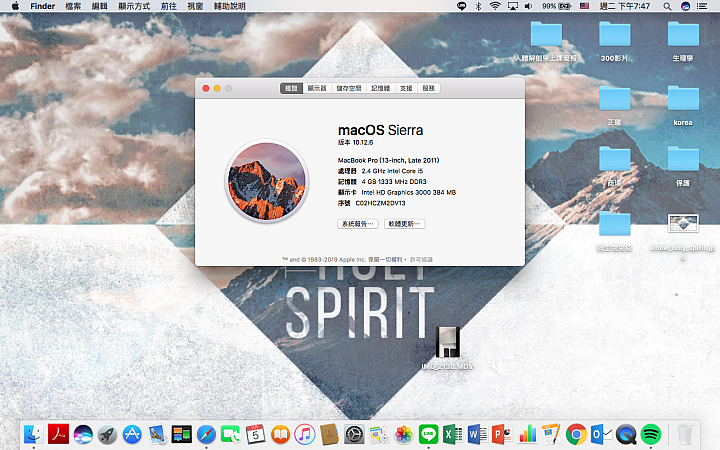Open Outlook from the Dock
Image resolution: width=720 pixels, height=450 pixels.
601,434
